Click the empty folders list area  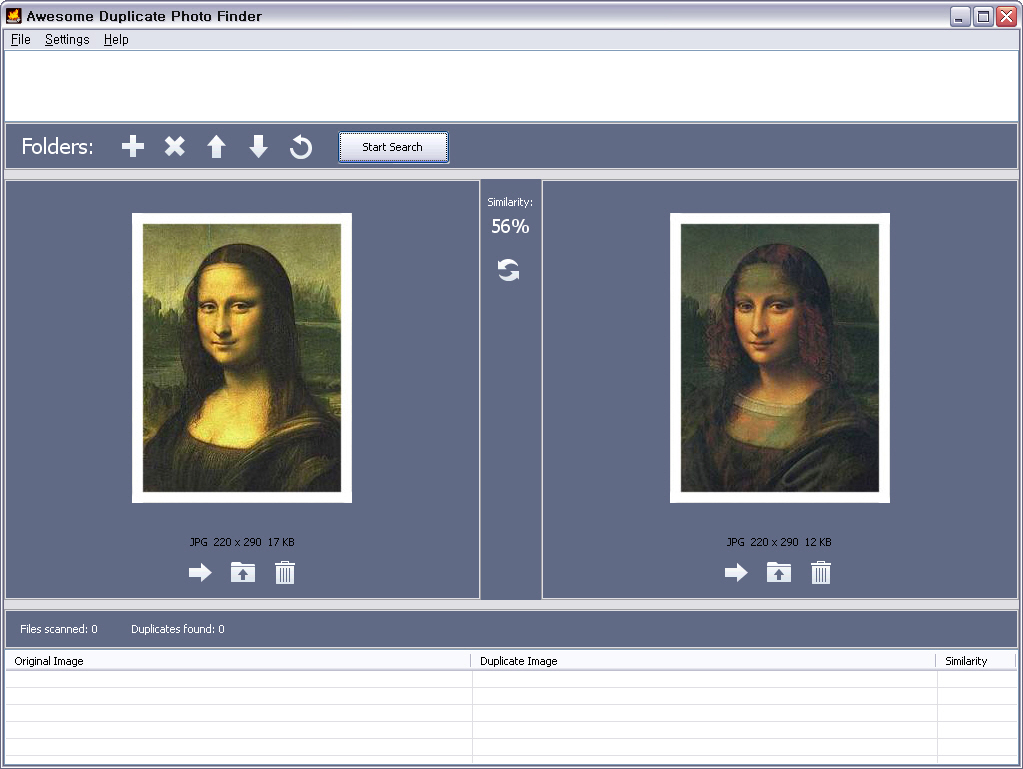pyautogui.click(x=511, y=85)
